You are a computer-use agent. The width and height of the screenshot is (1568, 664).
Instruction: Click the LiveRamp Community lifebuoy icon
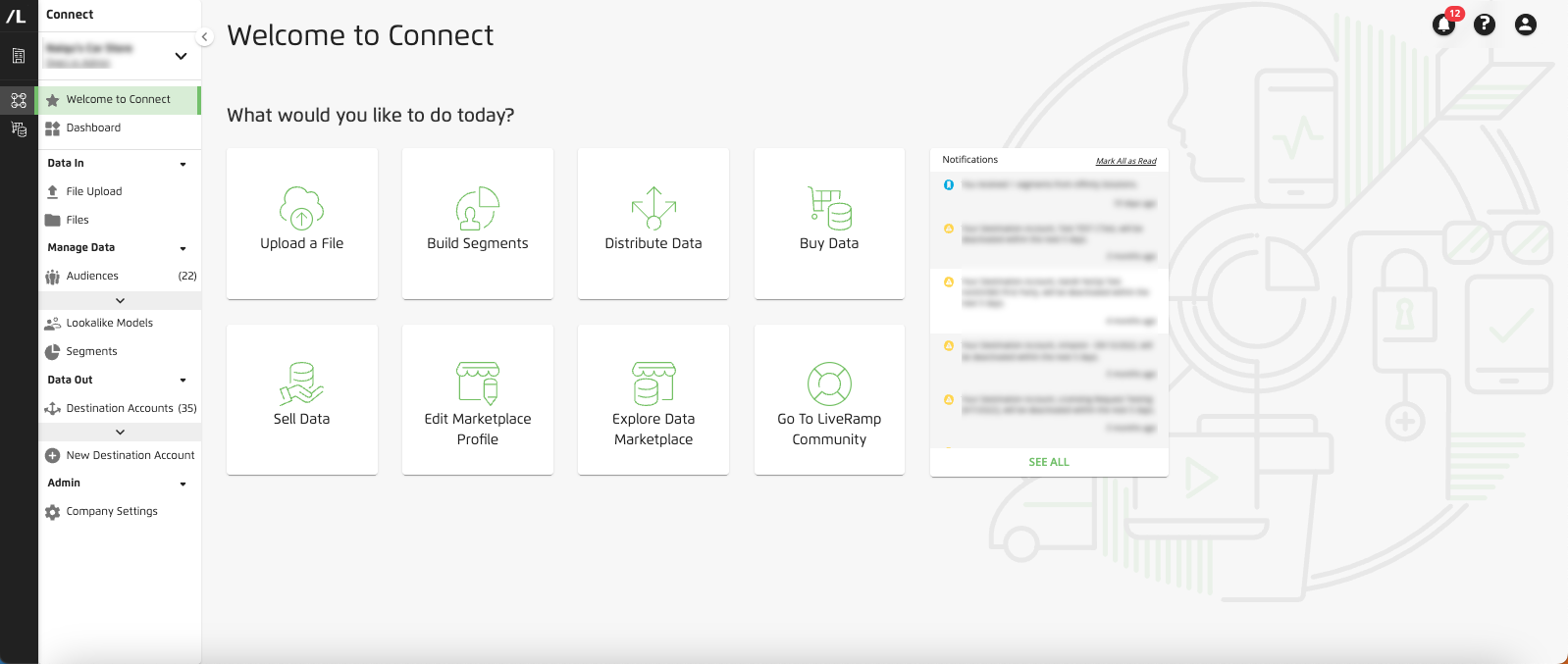click(x=829, y=383)
